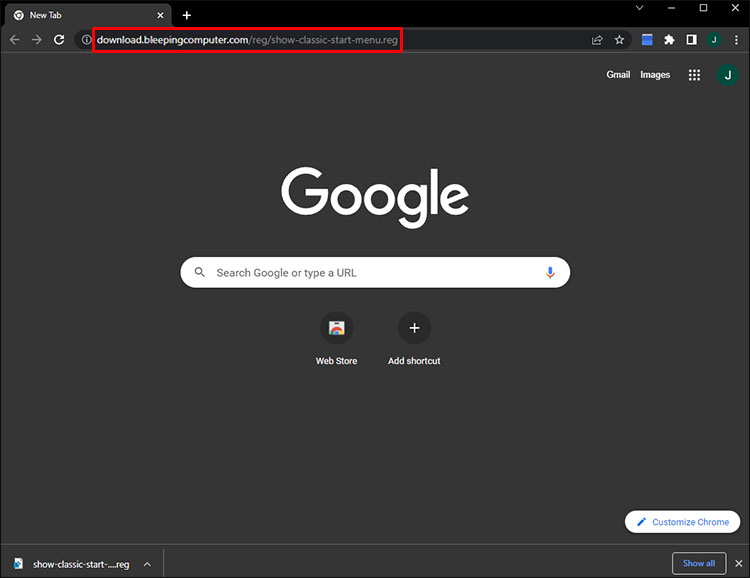Open the Google account J avatar on the page

(728, 75)
